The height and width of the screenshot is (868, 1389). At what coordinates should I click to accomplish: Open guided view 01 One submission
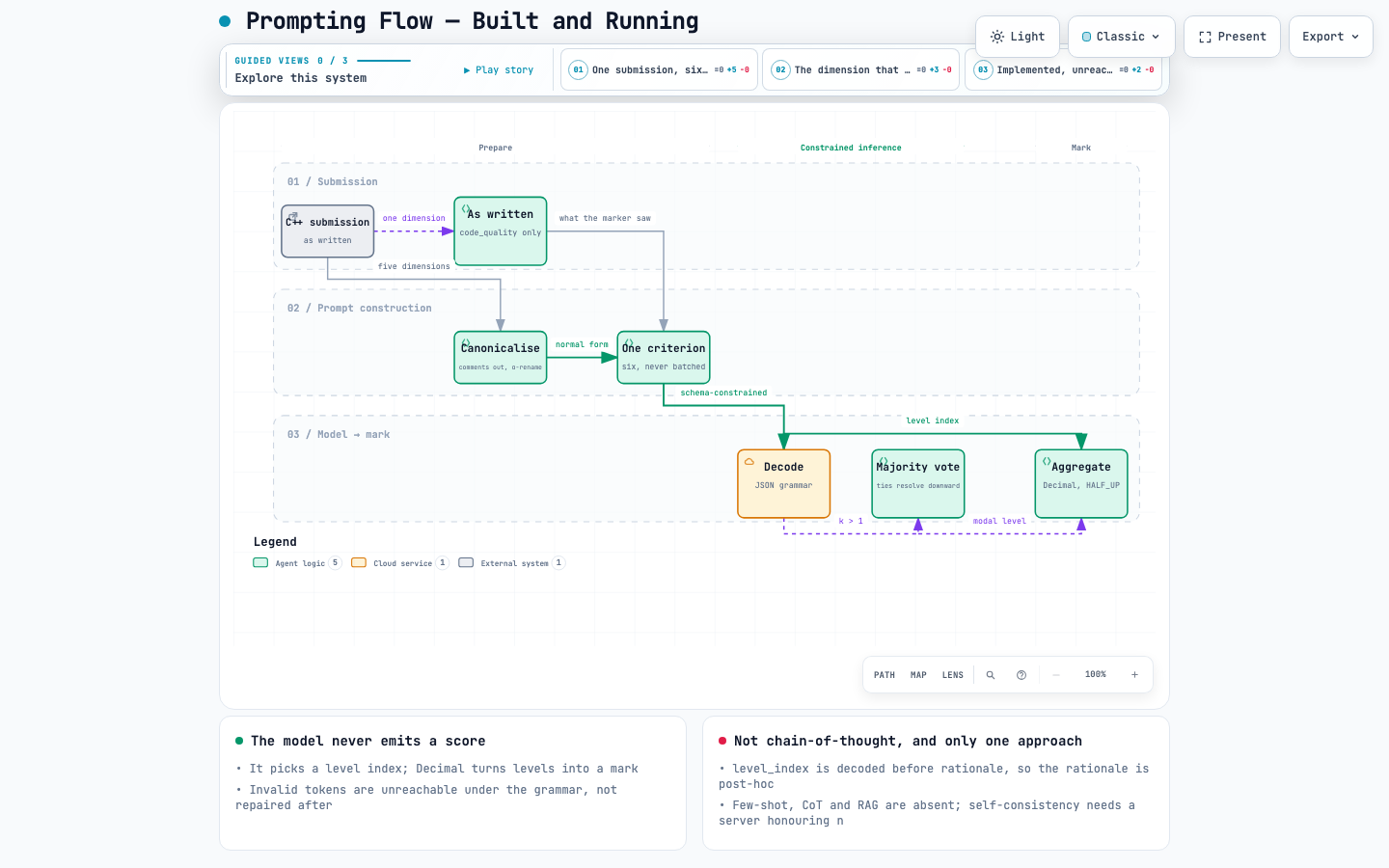click(660, 69)
